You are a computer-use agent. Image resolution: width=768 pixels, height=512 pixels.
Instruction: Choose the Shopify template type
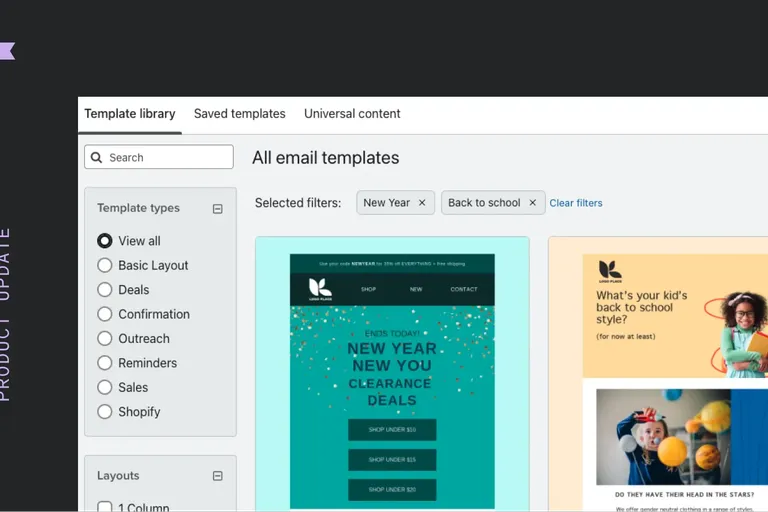pyautogui.click(x=104, y=412)
